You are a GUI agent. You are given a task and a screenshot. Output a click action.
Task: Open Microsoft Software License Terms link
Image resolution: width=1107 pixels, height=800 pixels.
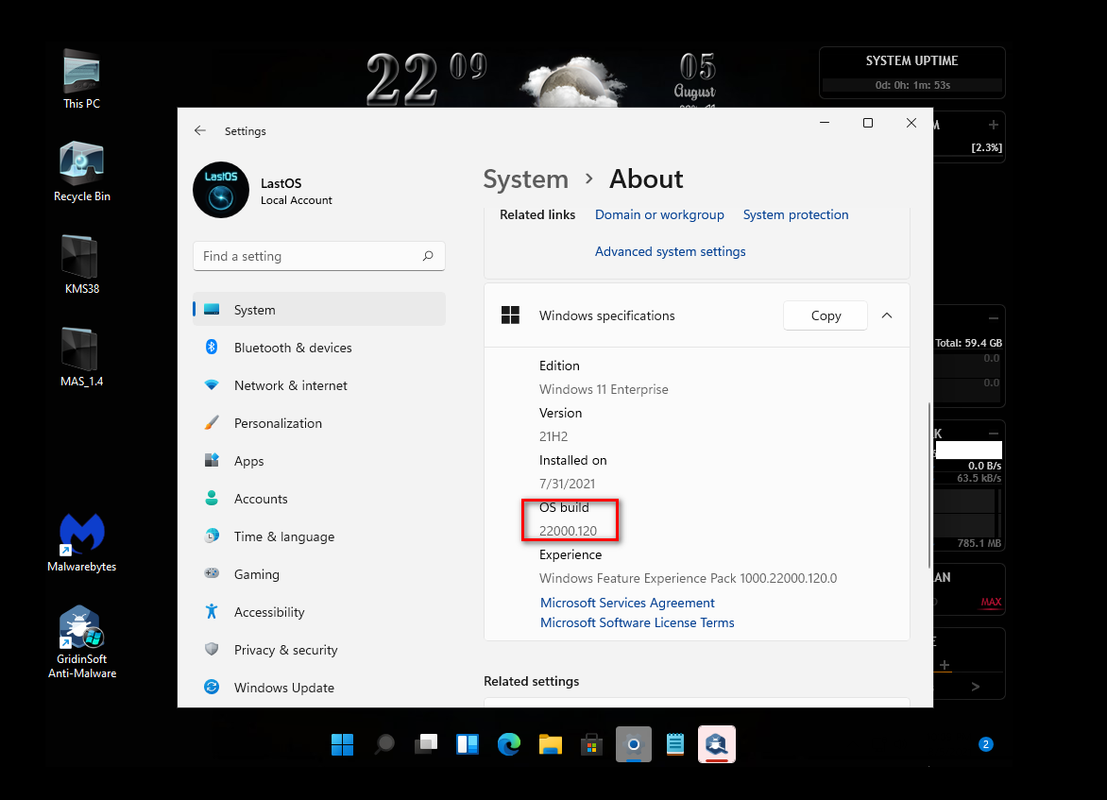pos(637,622)
